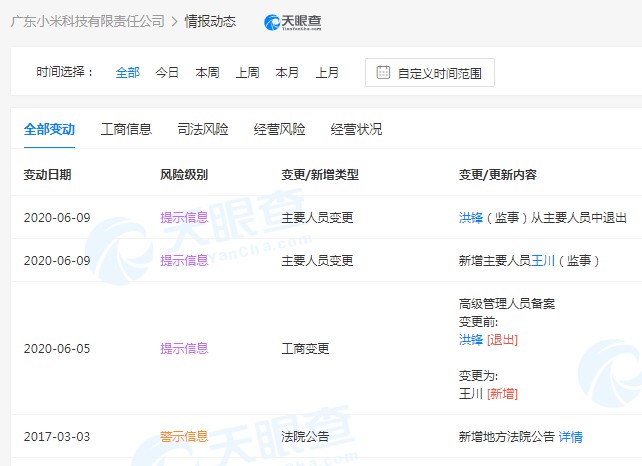Screen dimensions: 642x466
Task: Click the 高级管理人员备案 text
Action: 507,303
